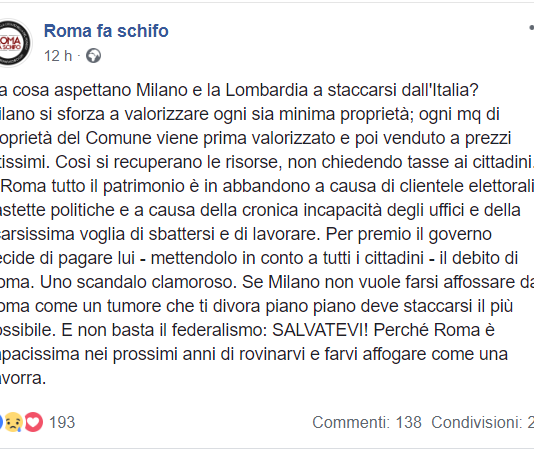The image size is (534, 452).
Task: Open the post's 12 h timestamp
Action: [58, 56]
